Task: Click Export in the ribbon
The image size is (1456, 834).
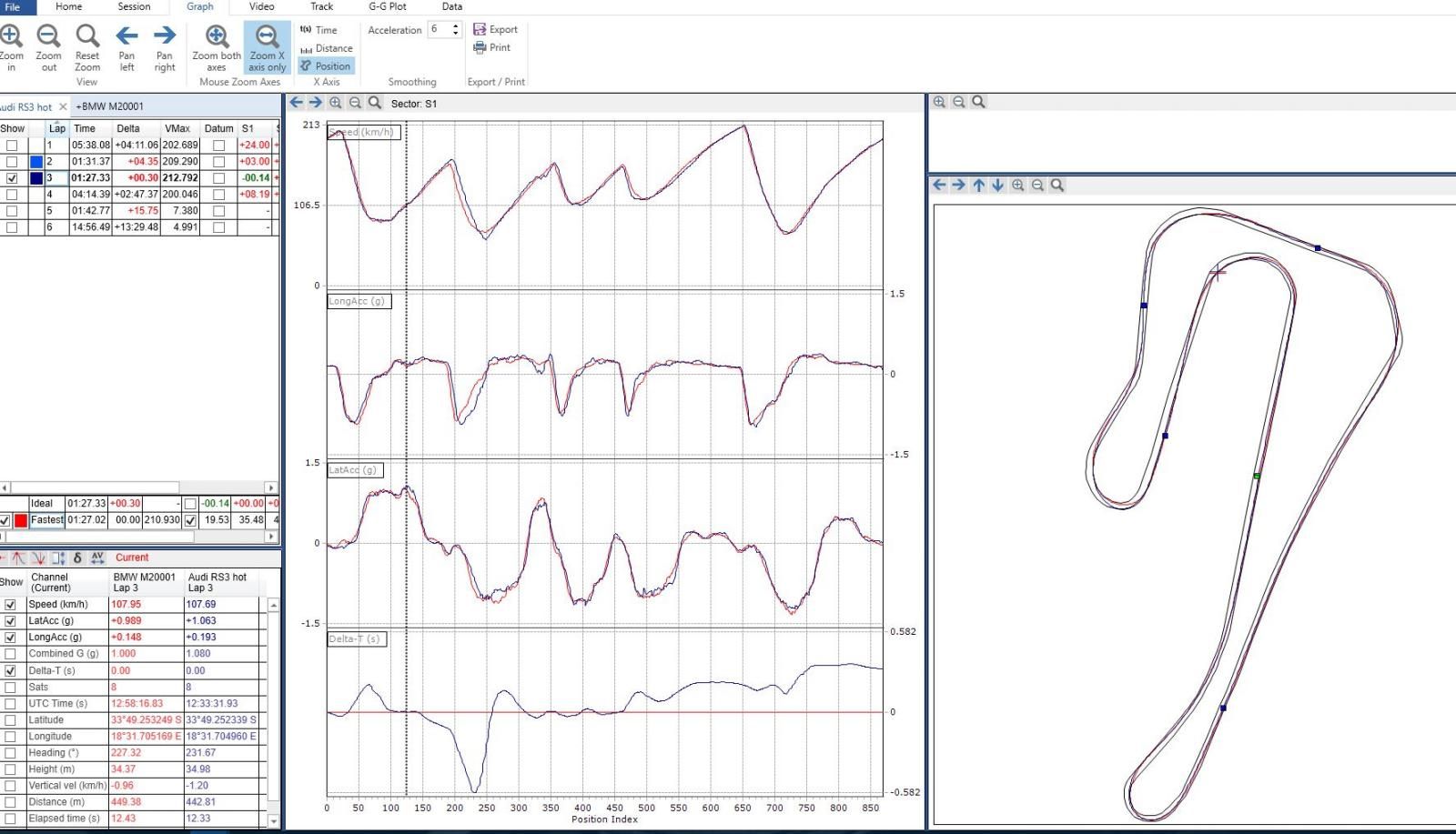Action: point(495,29)
